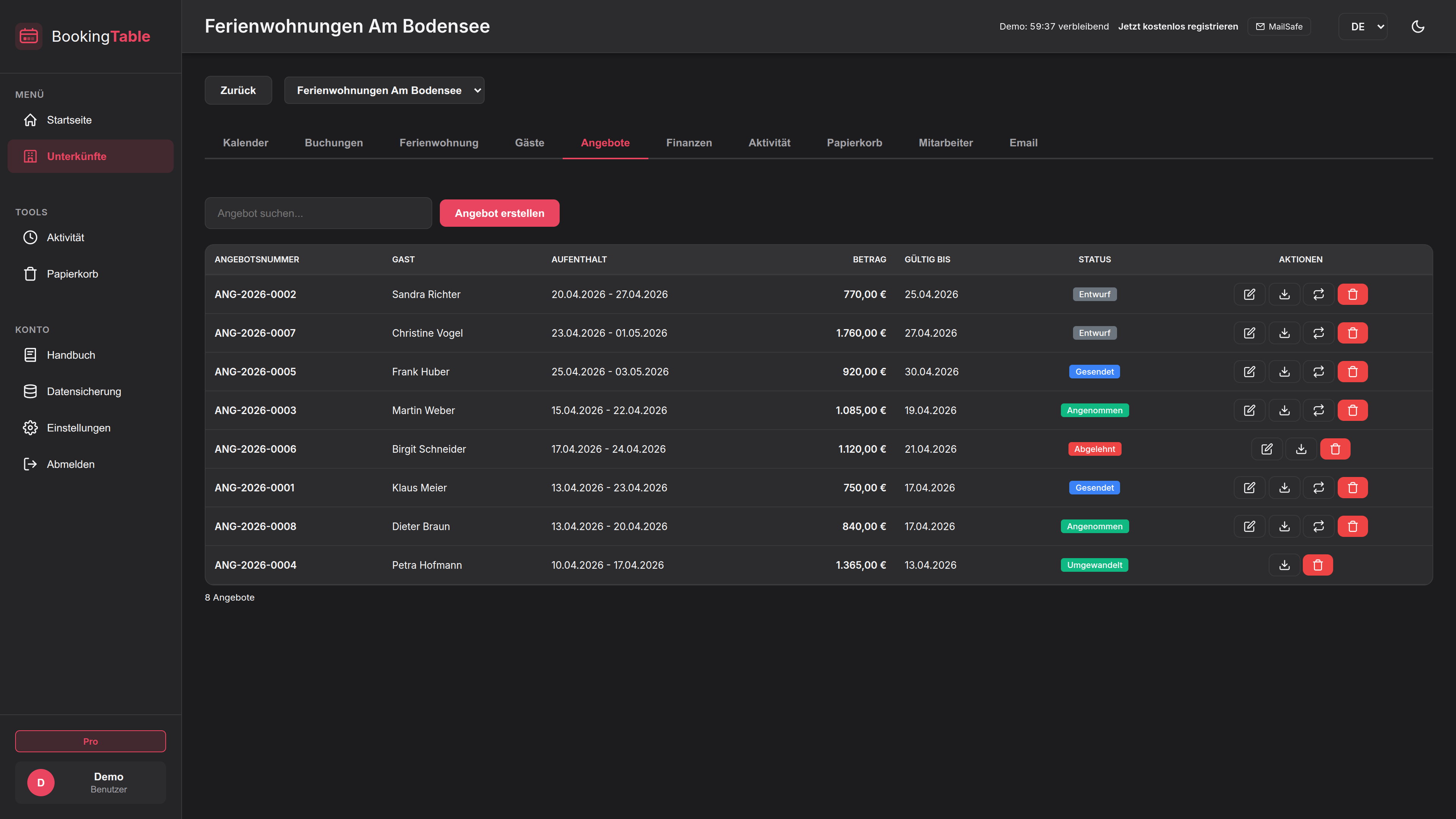Click Jetzt kostenlos registrieren link
This screenshot has width=1456, height=819.
[1178, 27]
